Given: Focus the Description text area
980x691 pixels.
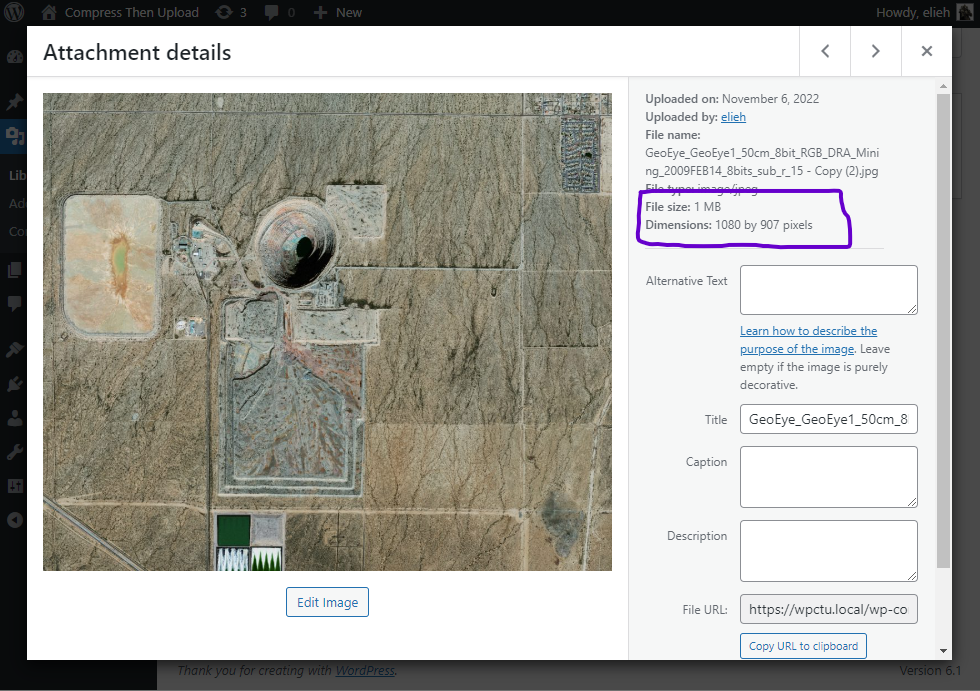Looking at the screenshot, I should tap(829, 551).
